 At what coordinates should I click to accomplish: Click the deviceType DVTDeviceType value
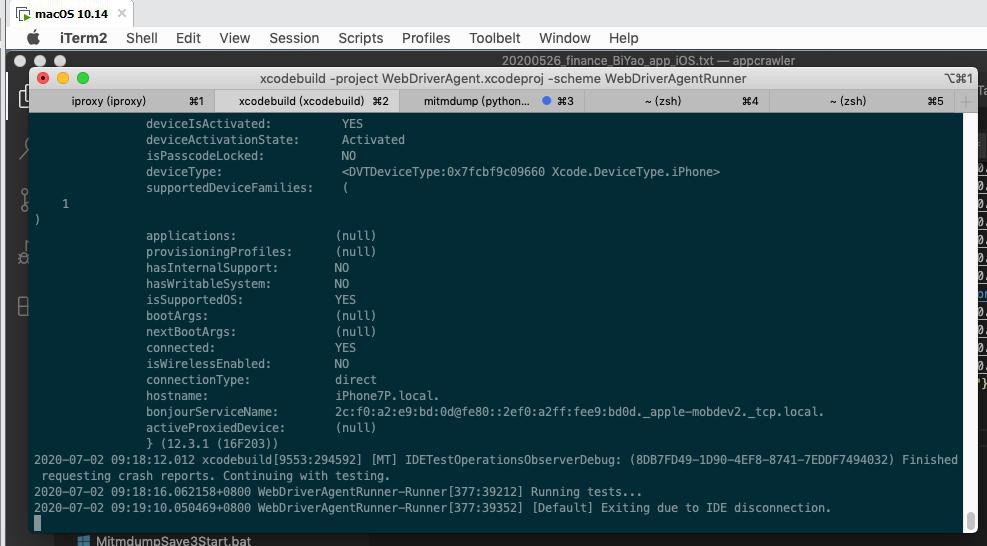531,172
